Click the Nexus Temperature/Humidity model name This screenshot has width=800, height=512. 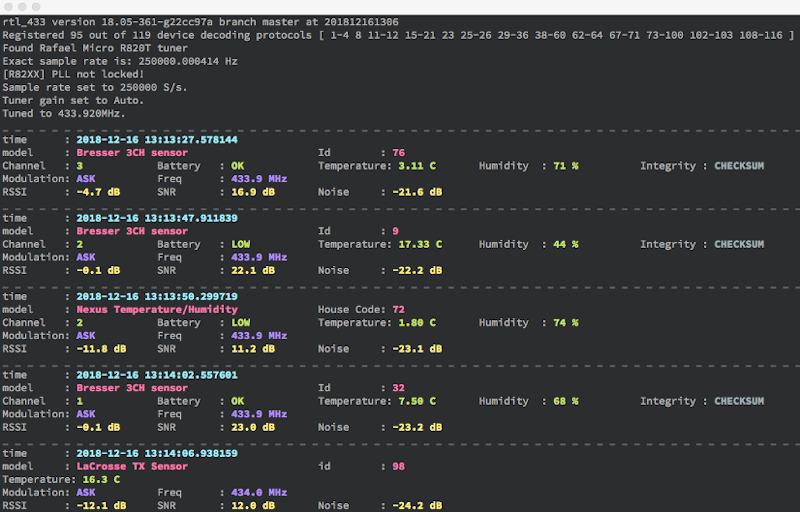[x=157, y=309]
